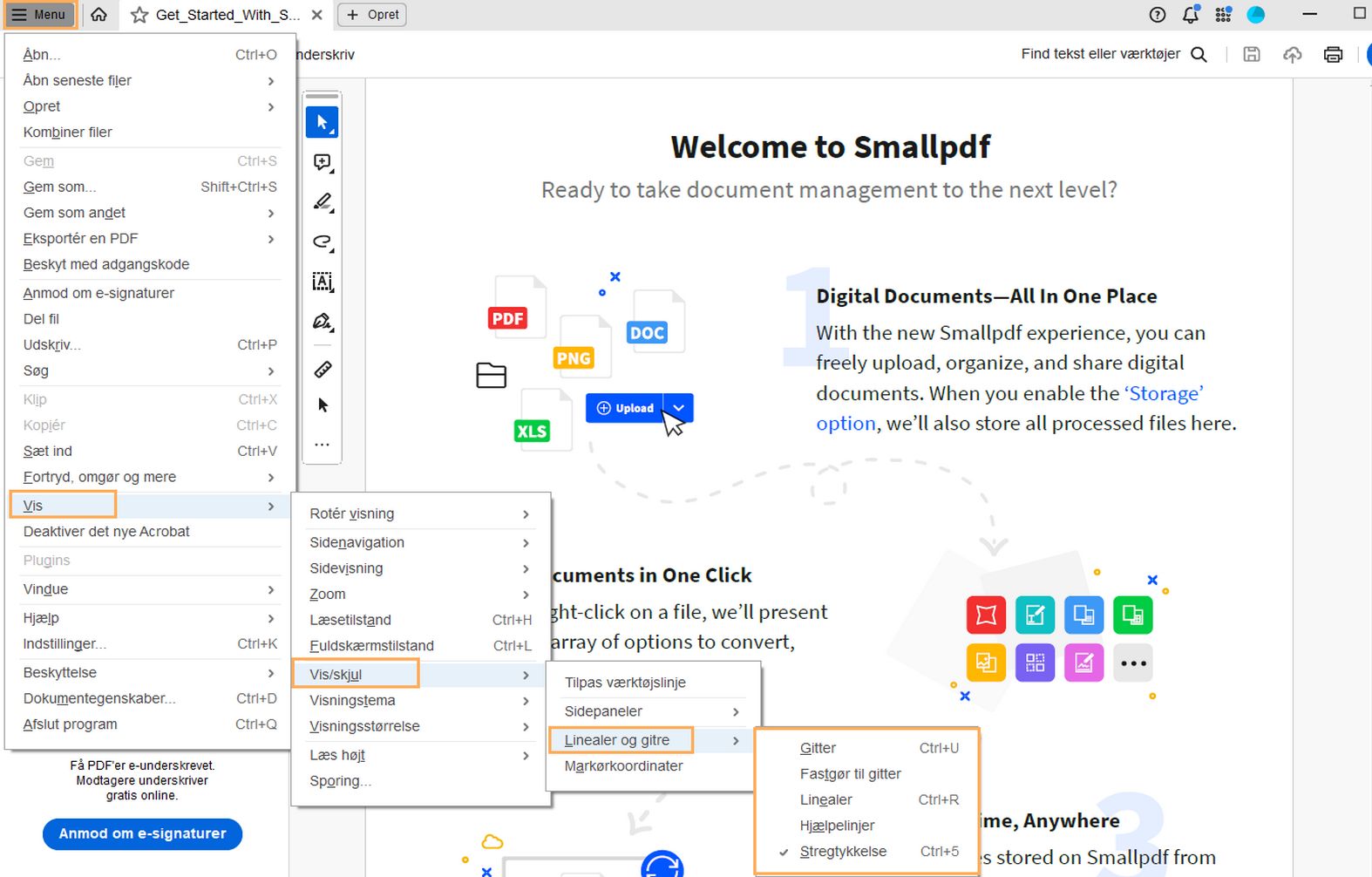Open the Help question mark icon
This screenshot has width=1372, height=877.
(1158, 14)
